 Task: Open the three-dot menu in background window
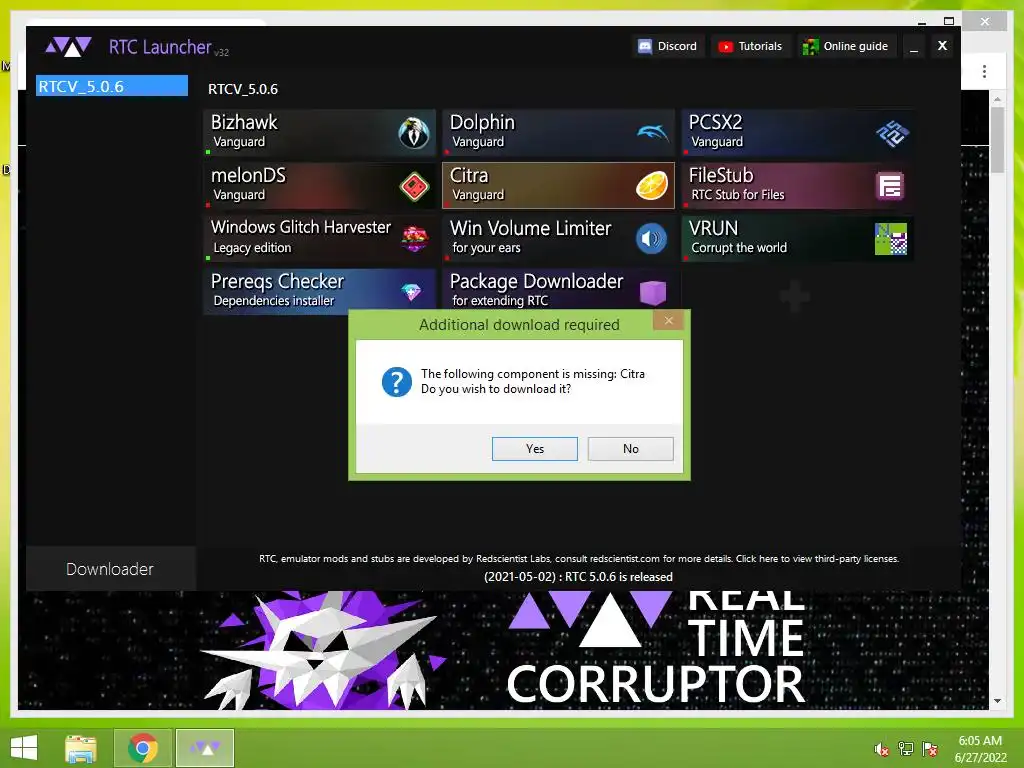point(984,71)
